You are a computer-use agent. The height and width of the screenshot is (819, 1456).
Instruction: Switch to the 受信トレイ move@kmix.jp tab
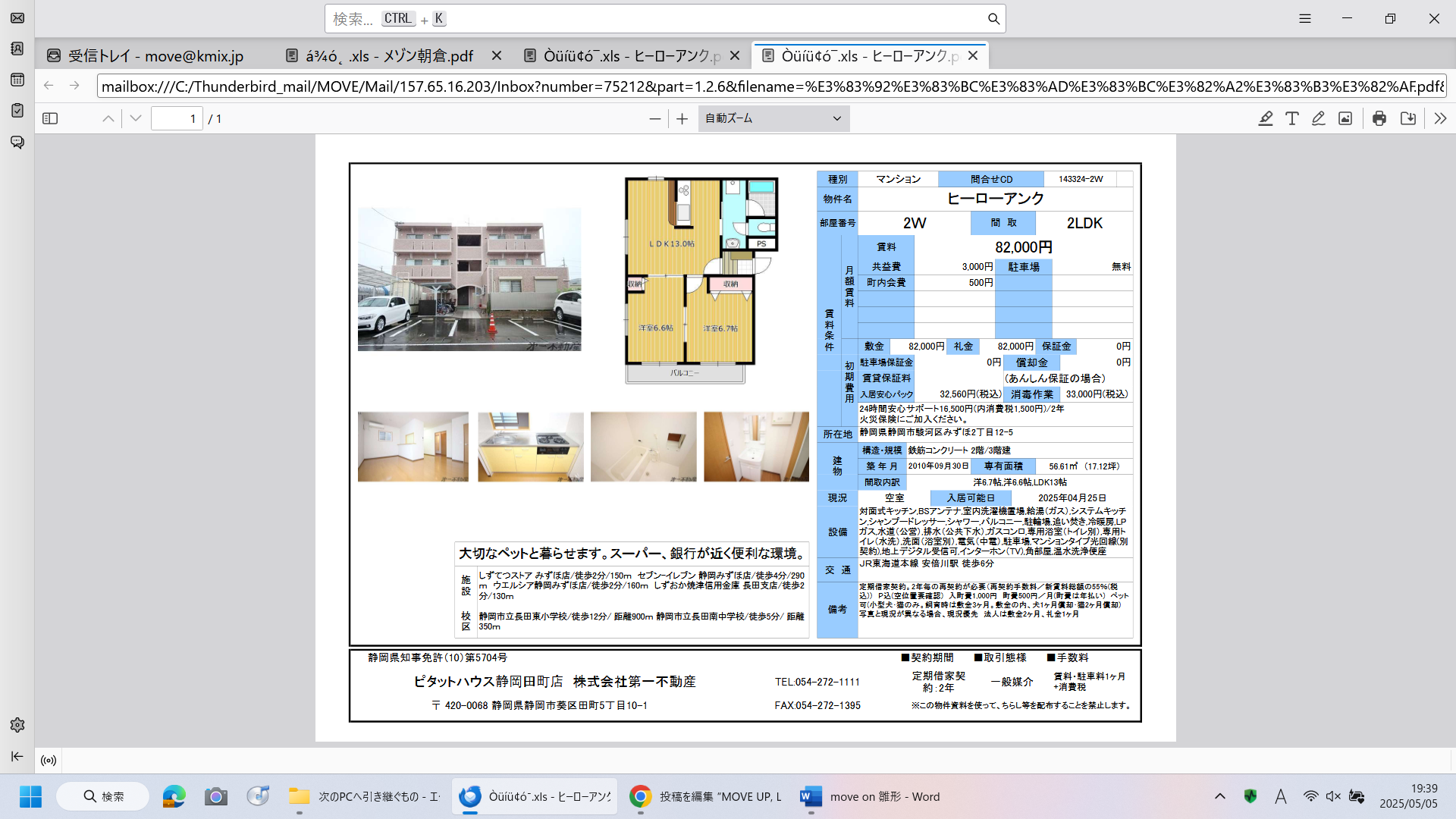coord(155,56)
